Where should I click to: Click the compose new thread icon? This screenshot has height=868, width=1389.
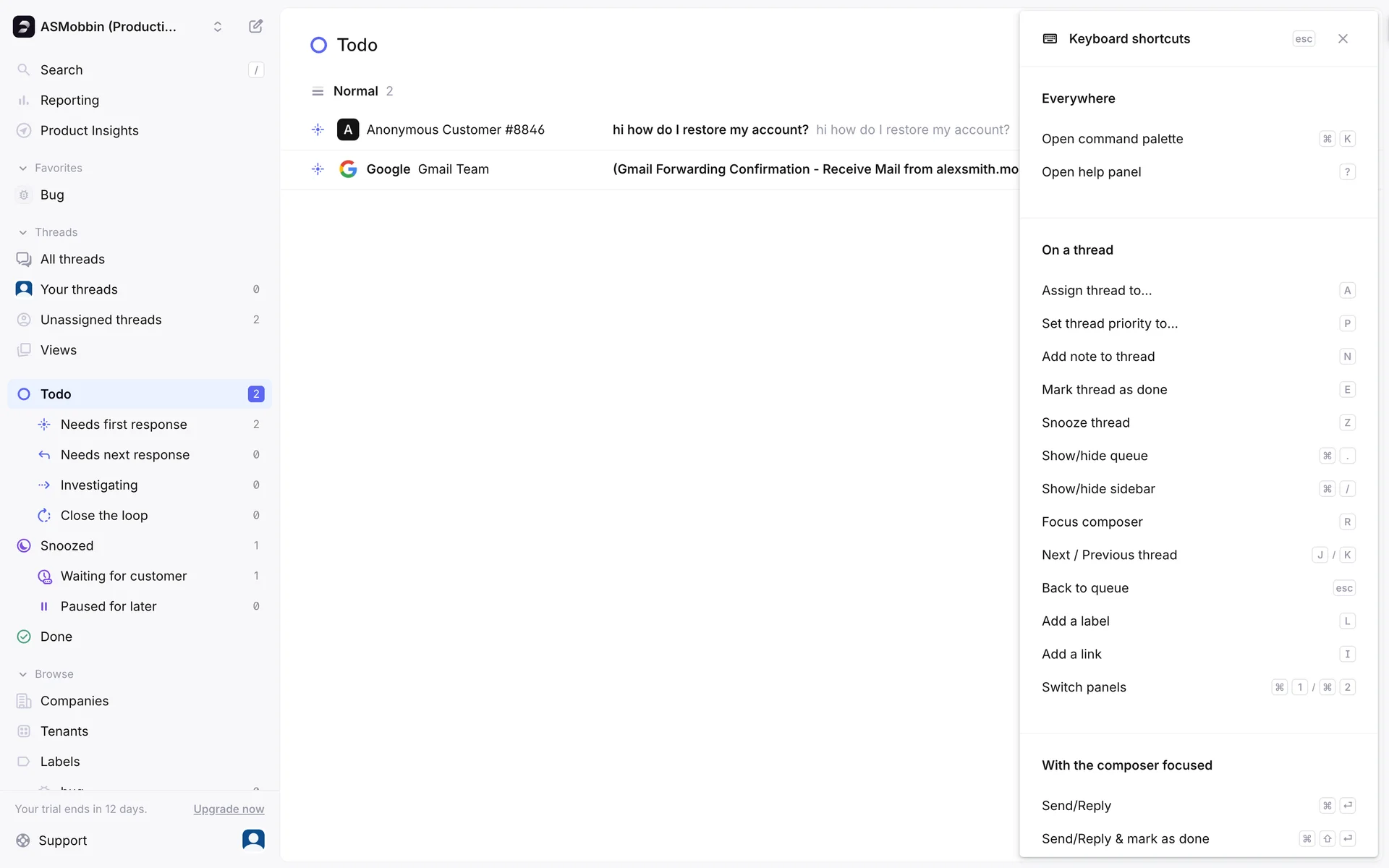tap(255, 27)
